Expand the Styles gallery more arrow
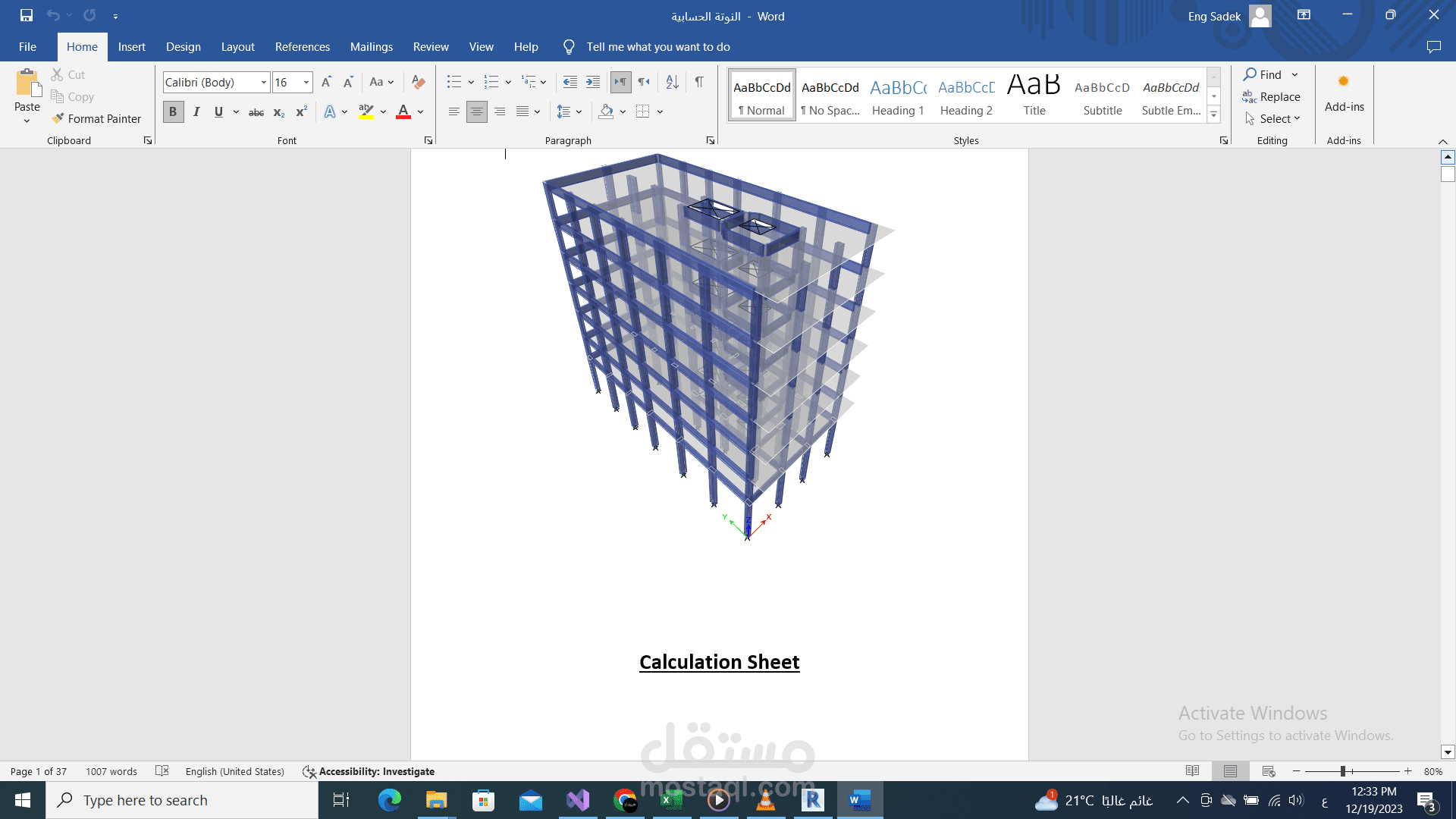Viewport: 1456px width, 819px height. (x=1214, y=115)
